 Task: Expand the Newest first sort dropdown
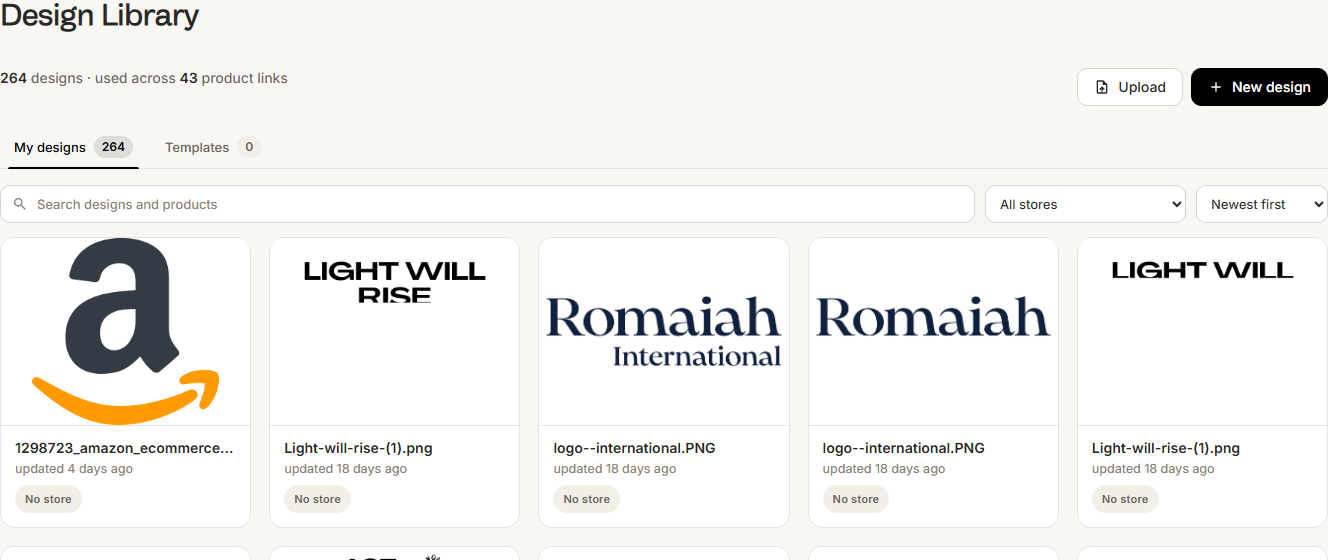[1262, 204]
